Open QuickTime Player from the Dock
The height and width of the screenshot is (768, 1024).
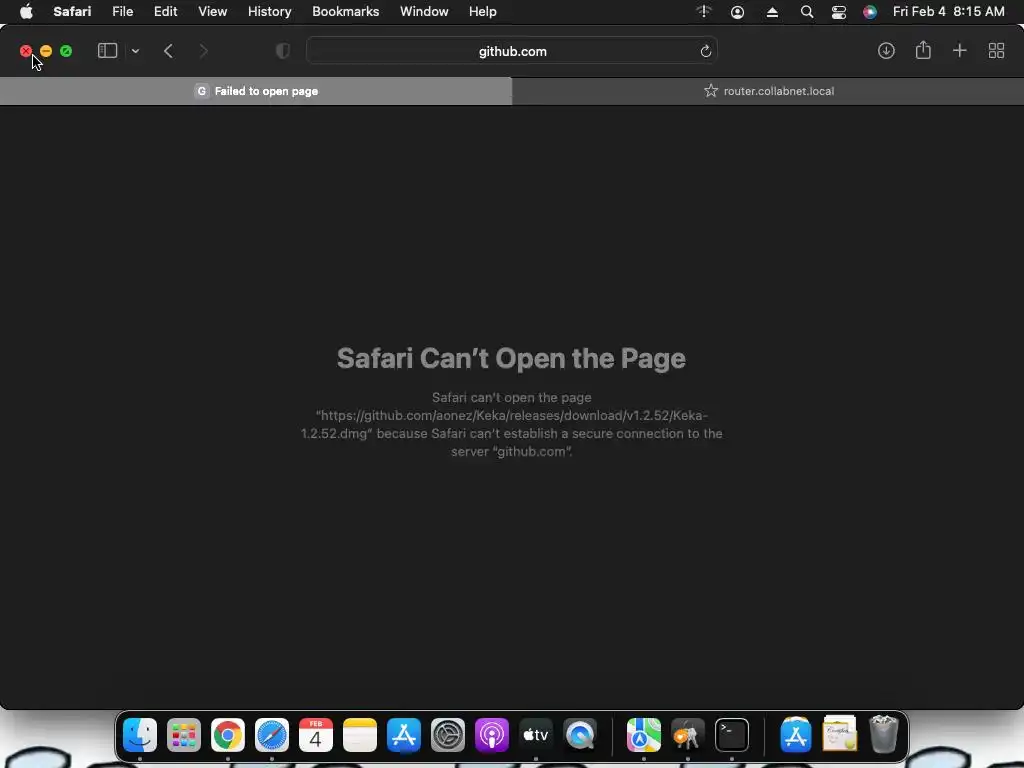580,735
